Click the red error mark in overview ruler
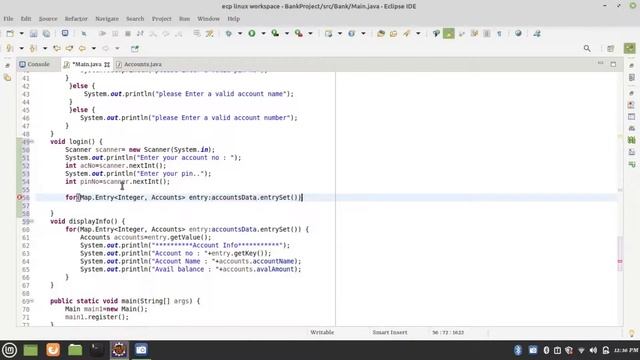 click(620, 261)
